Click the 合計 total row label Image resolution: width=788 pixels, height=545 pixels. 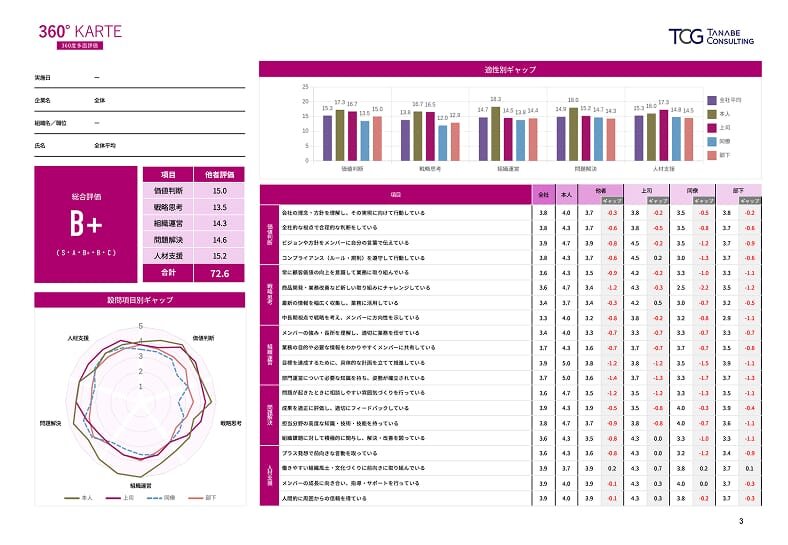point(168,273)
